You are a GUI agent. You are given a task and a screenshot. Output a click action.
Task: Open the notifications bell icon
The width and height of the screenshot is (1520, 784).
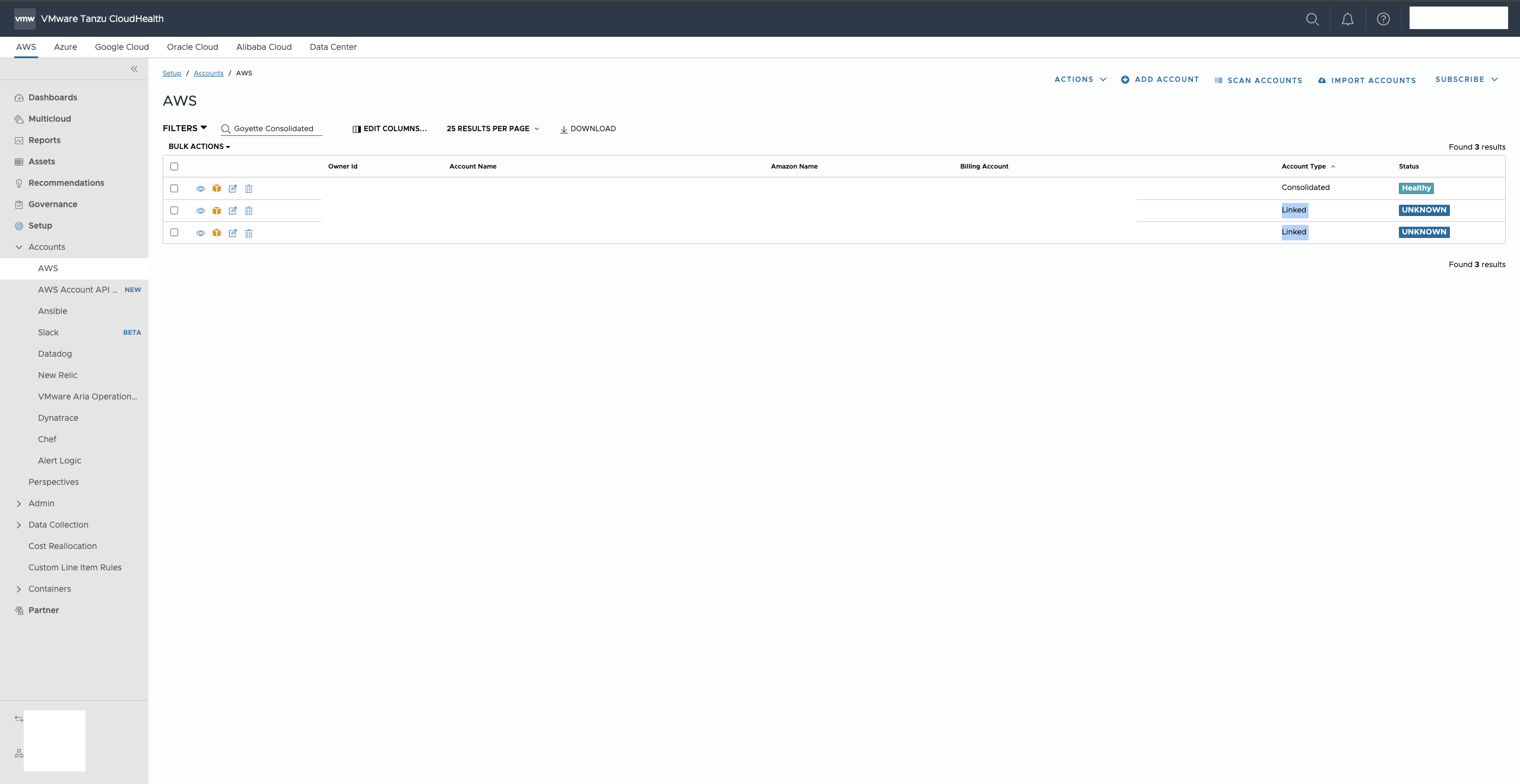[x=1348, y=19]
